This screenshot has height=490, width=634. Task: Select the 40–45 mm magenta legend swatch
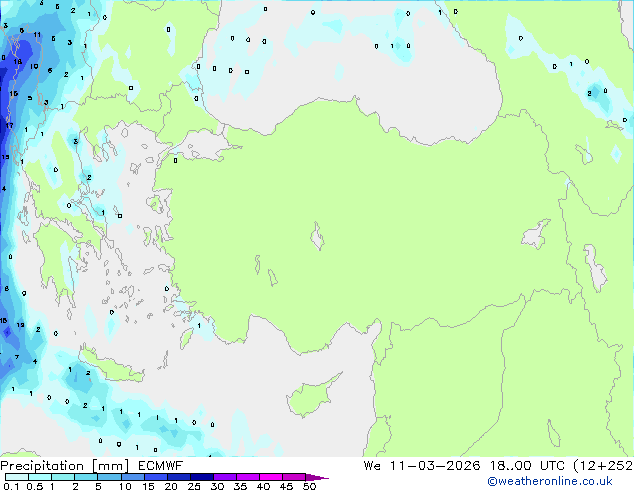271,477
